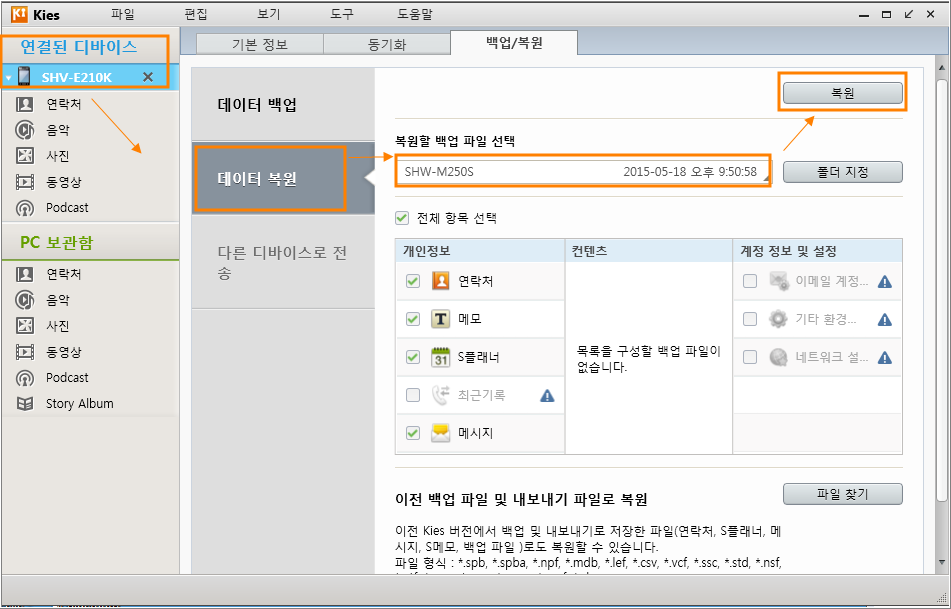Screen dimensions: 951x609
Task: Click the diagonal-arrow window mode button
Action: [909, 14]
